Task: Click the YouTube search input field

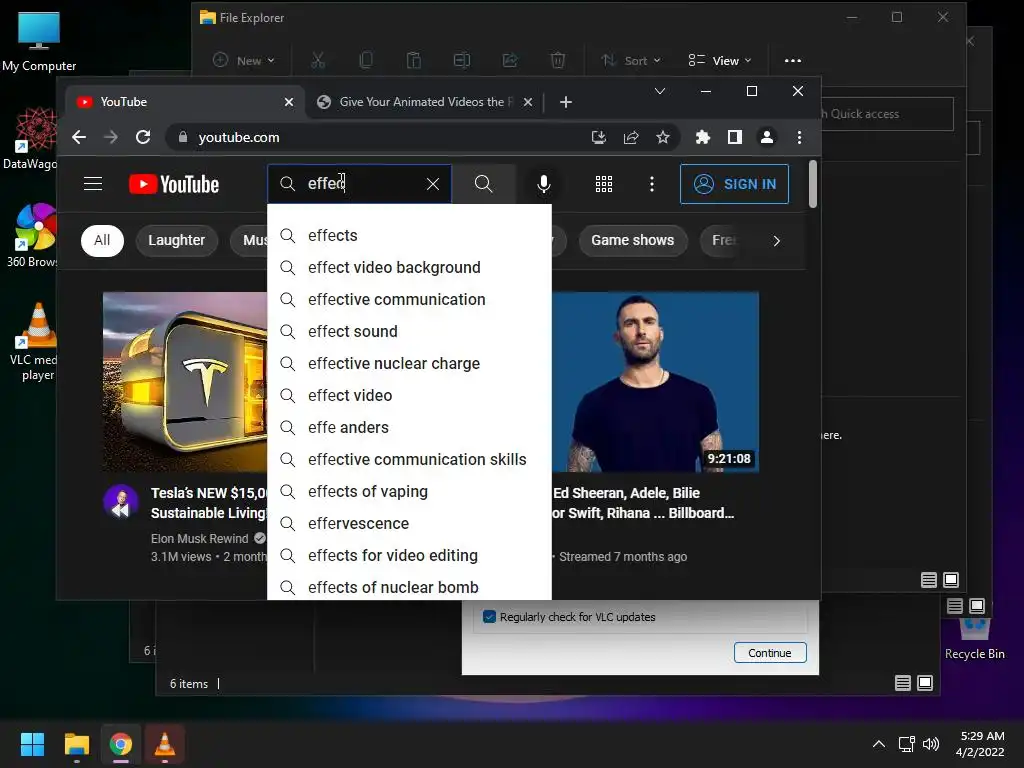Action: (x=359, y=184)
